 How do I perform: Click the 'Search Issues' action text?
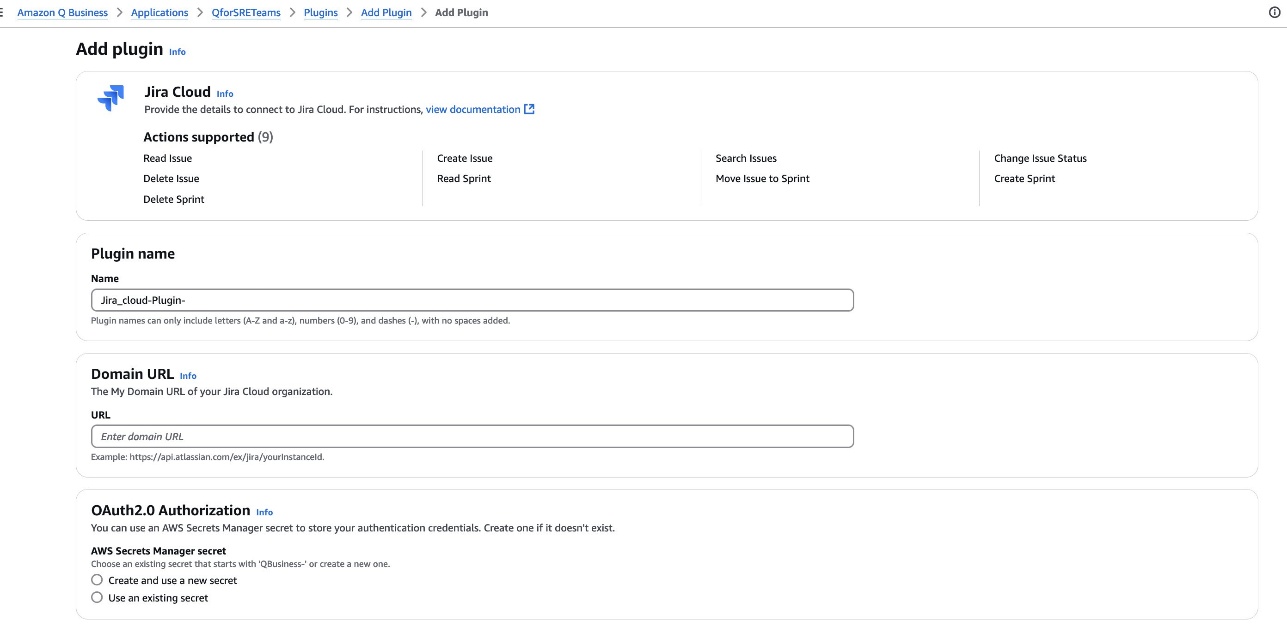(746, 159)
